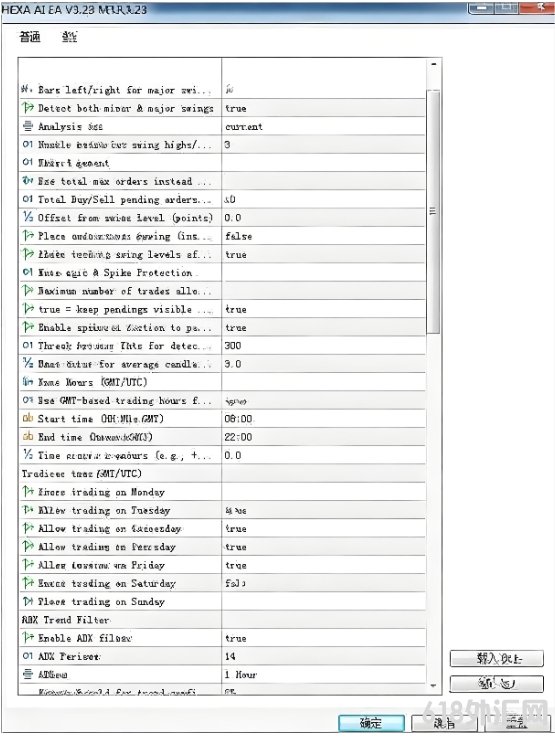Click the icon of trading on Monday row

click(28, 492)
